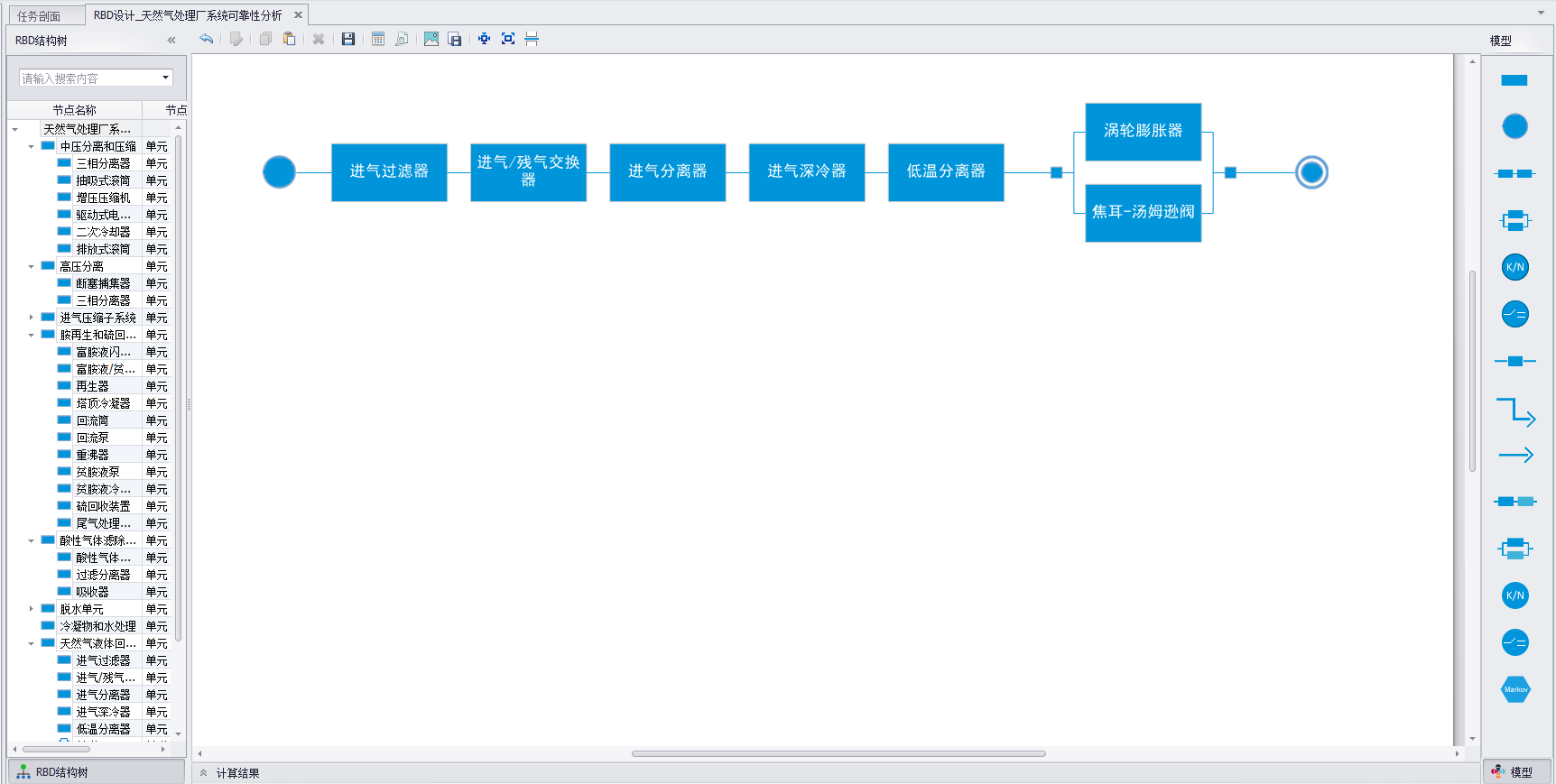
Task: Click the canvas horizontal scrollbar thumb
Action: (838, 753)
